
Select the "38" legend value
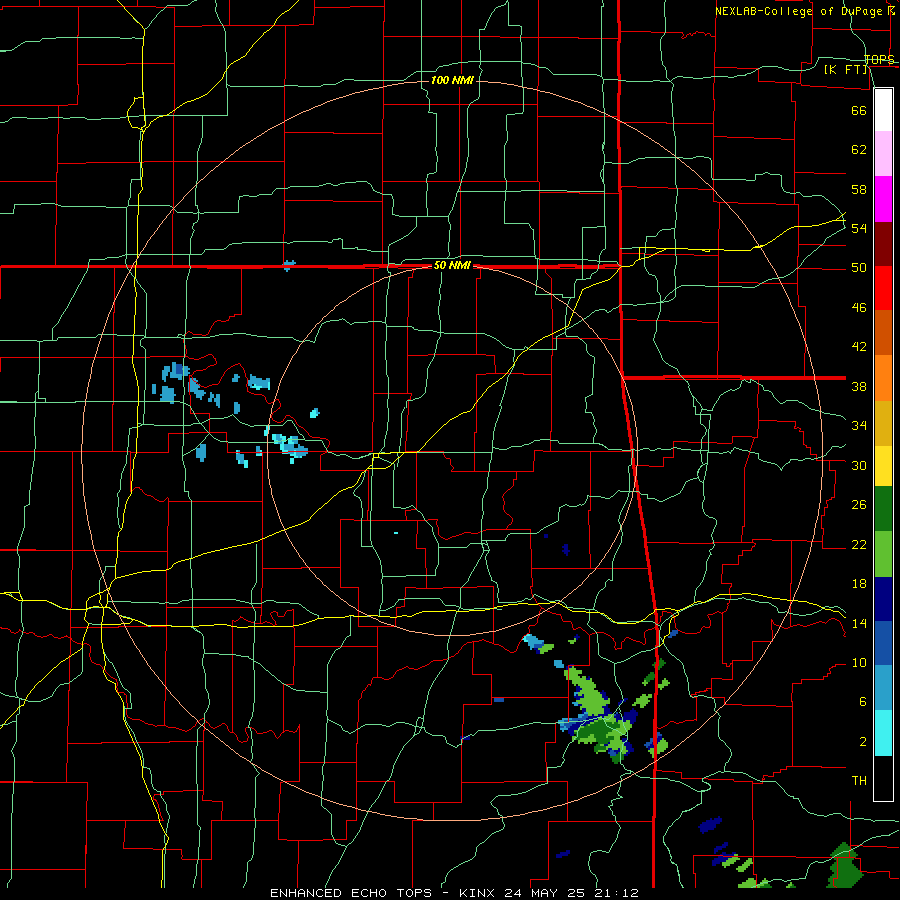859,386
